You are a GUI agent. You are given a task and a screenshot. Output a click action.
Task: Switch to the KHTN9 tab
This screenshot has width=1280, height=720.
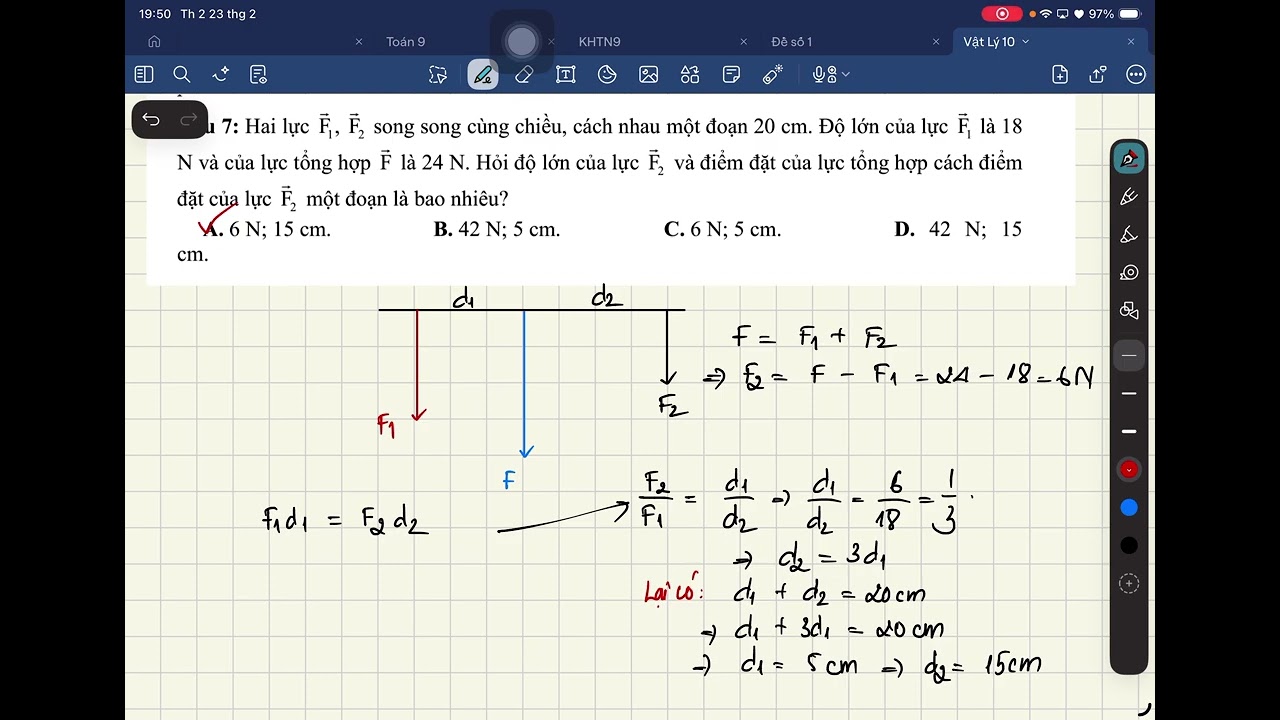click(600, 42)
